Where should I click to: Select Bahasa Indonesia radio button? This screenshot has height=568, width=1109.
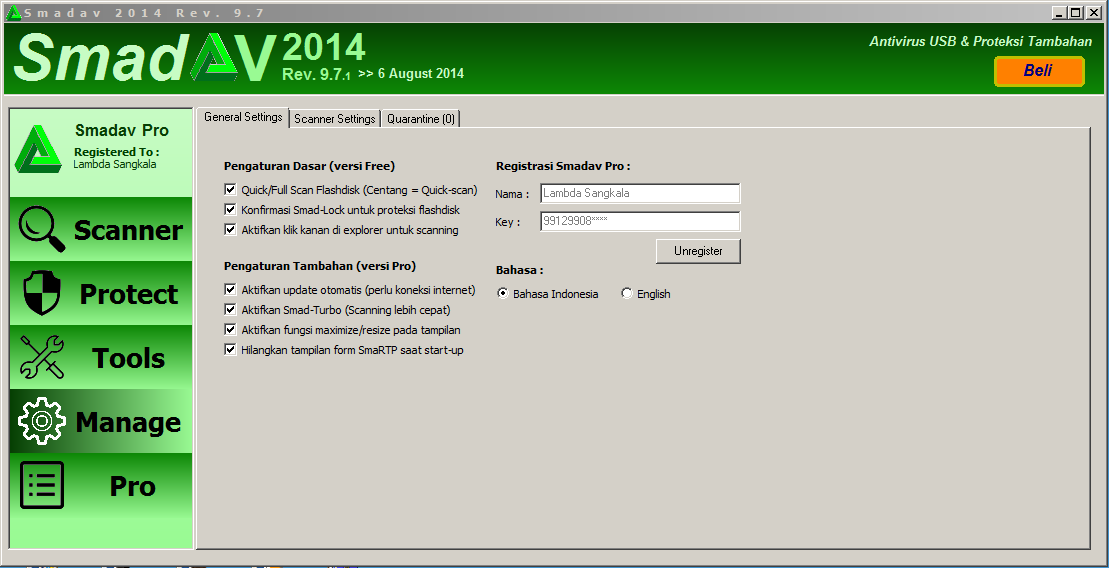503,294
